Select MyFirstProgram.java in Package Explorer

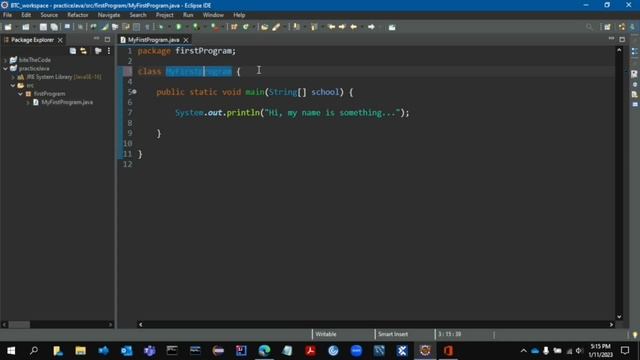pyautogui.click(x=67, y=102)
